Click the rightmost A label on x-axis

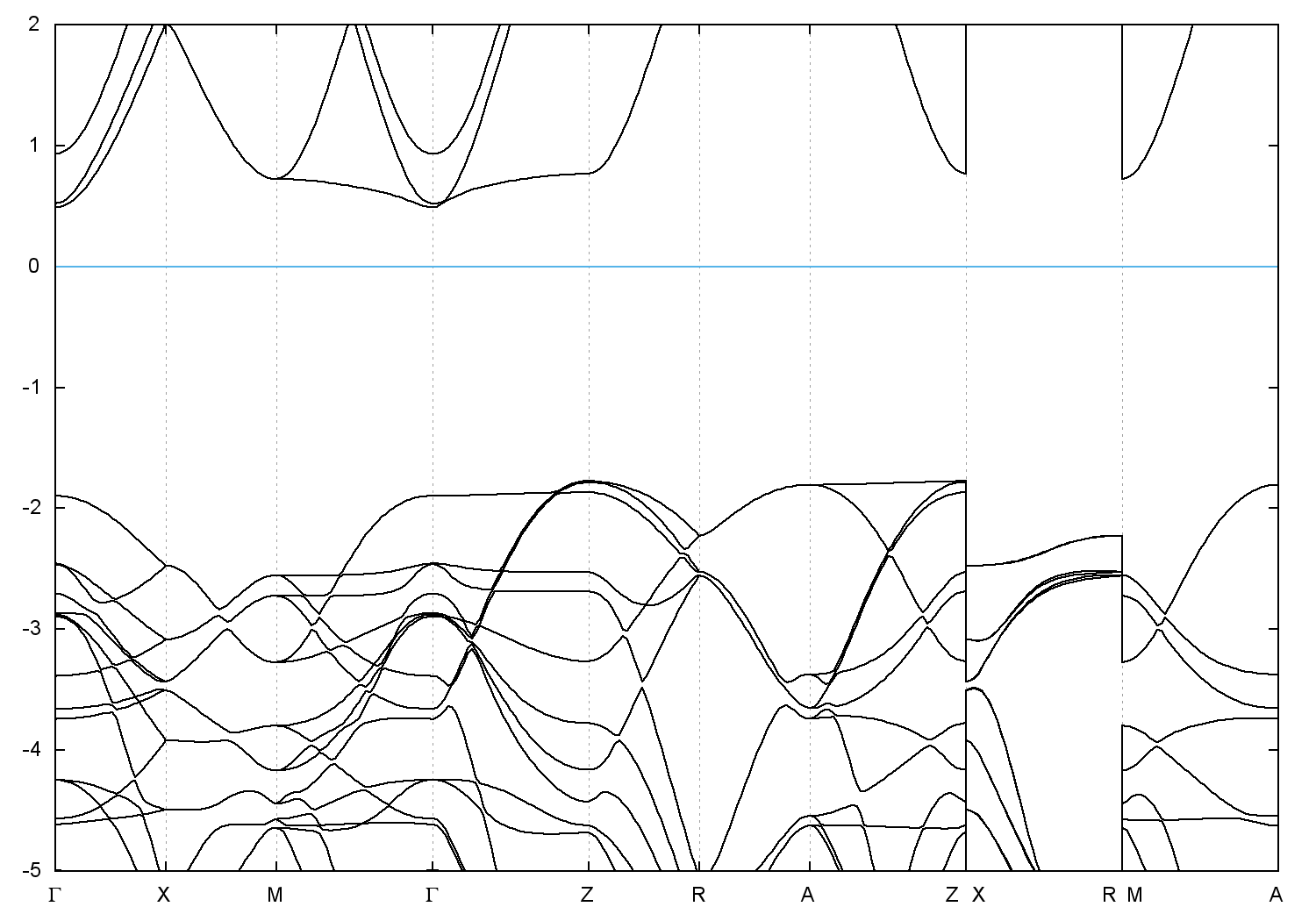(x=1276, y=896)
